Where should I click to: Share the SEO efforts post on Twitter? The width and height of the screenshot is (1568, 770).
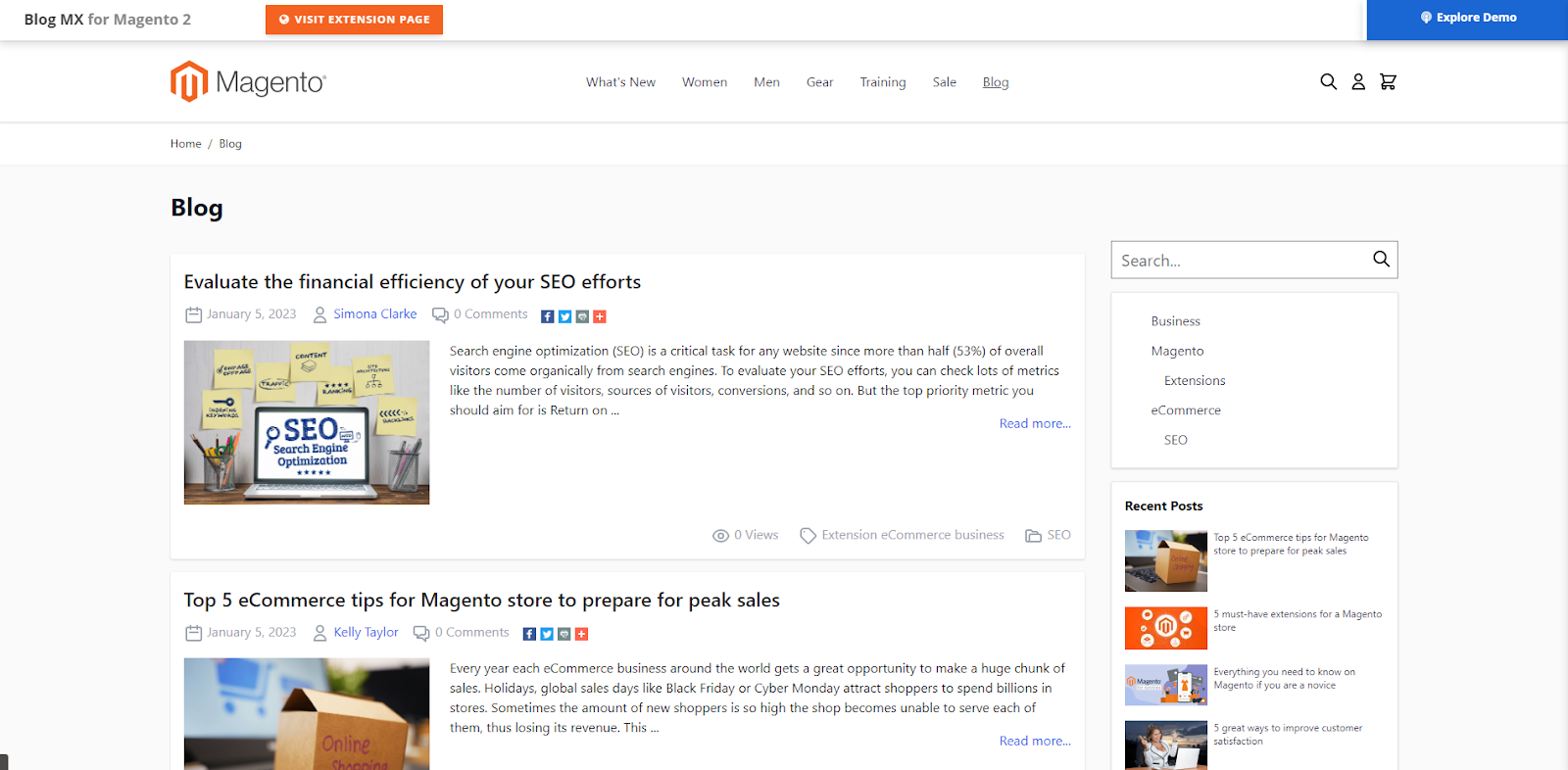[x=564, y=316]
